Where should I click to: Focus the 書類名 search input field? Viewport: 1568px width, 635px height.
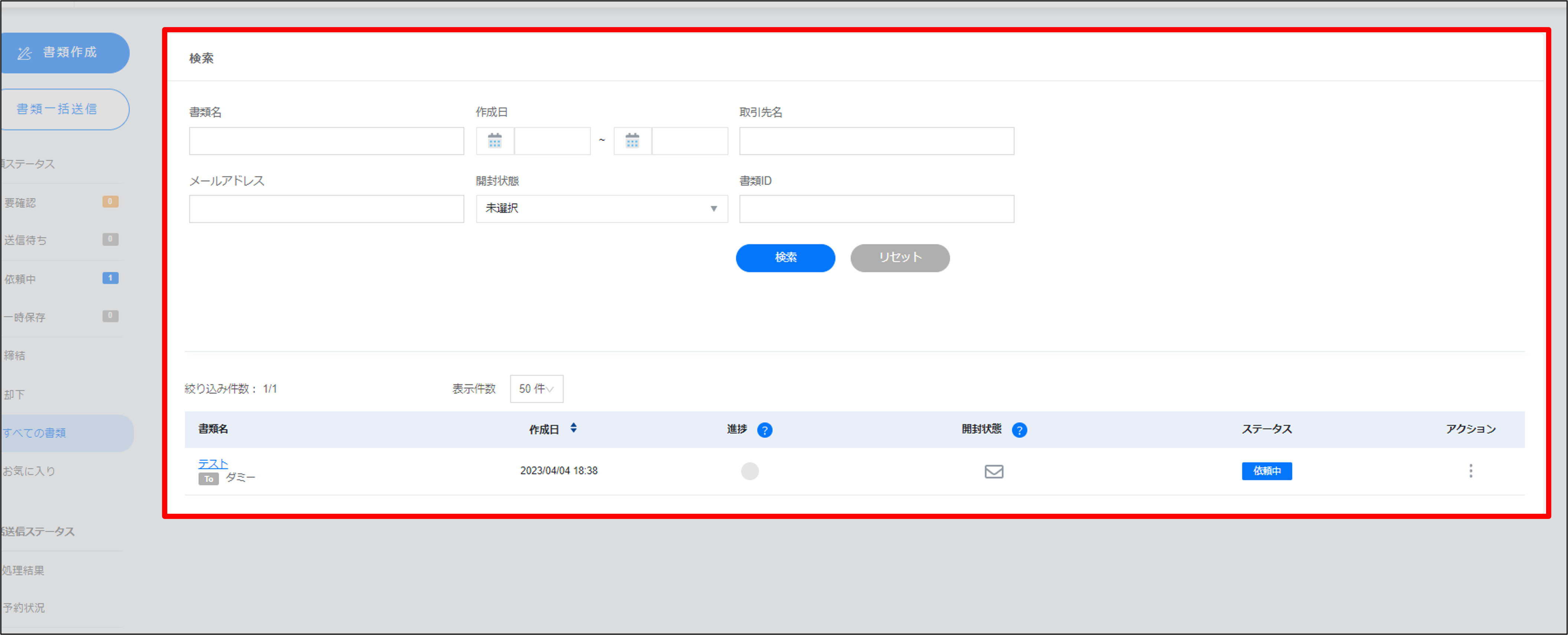click(326, 140)
